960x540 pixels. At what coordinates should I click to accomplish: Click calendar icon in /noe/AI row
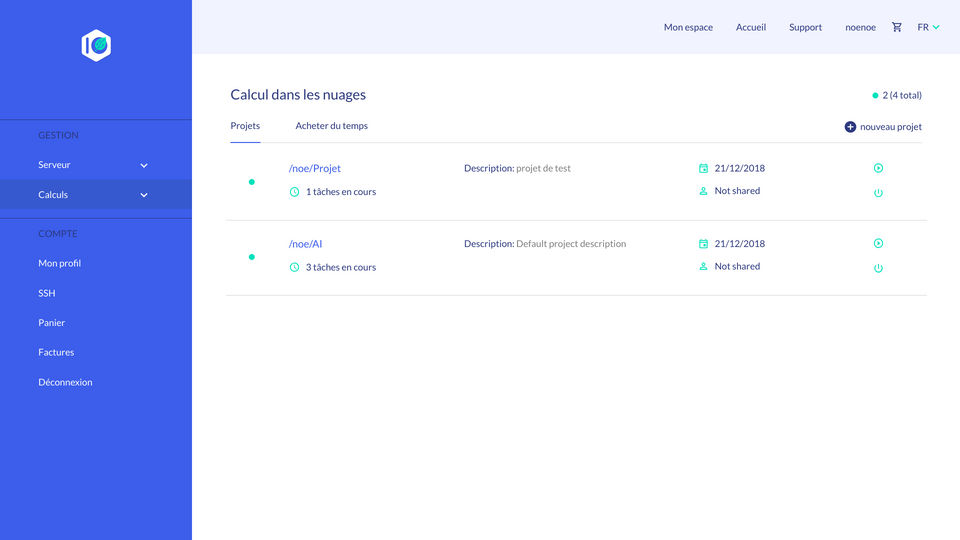pos(703,243)
